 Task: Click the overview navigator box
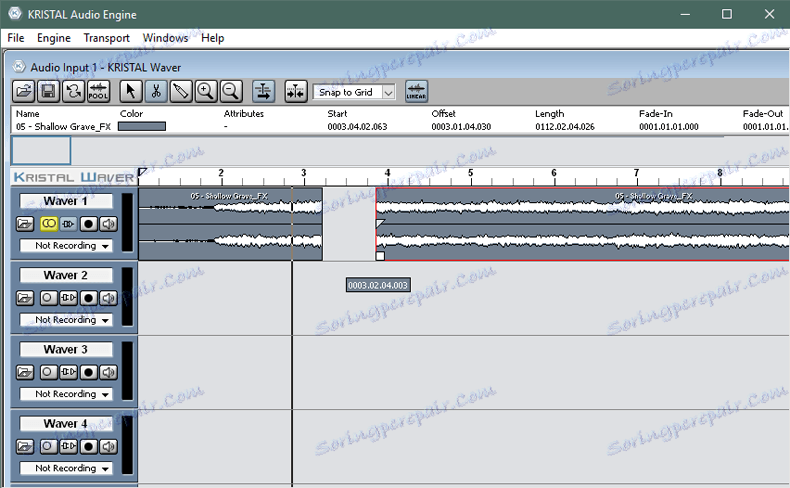click(x=41, y=150)
